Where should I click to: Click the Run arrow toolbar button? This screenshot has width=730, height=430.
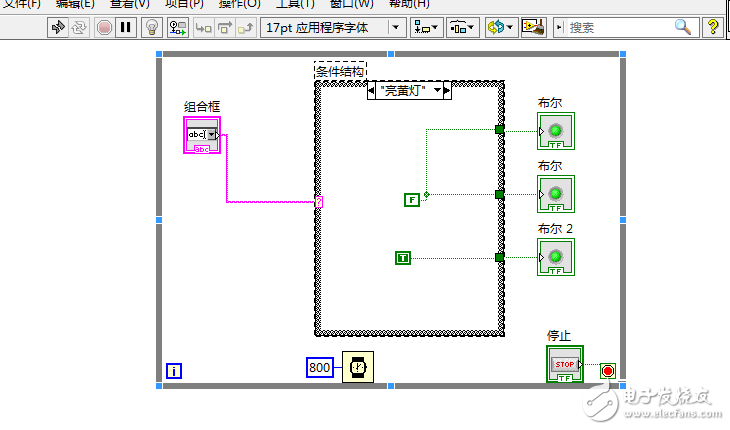point(58,27)
